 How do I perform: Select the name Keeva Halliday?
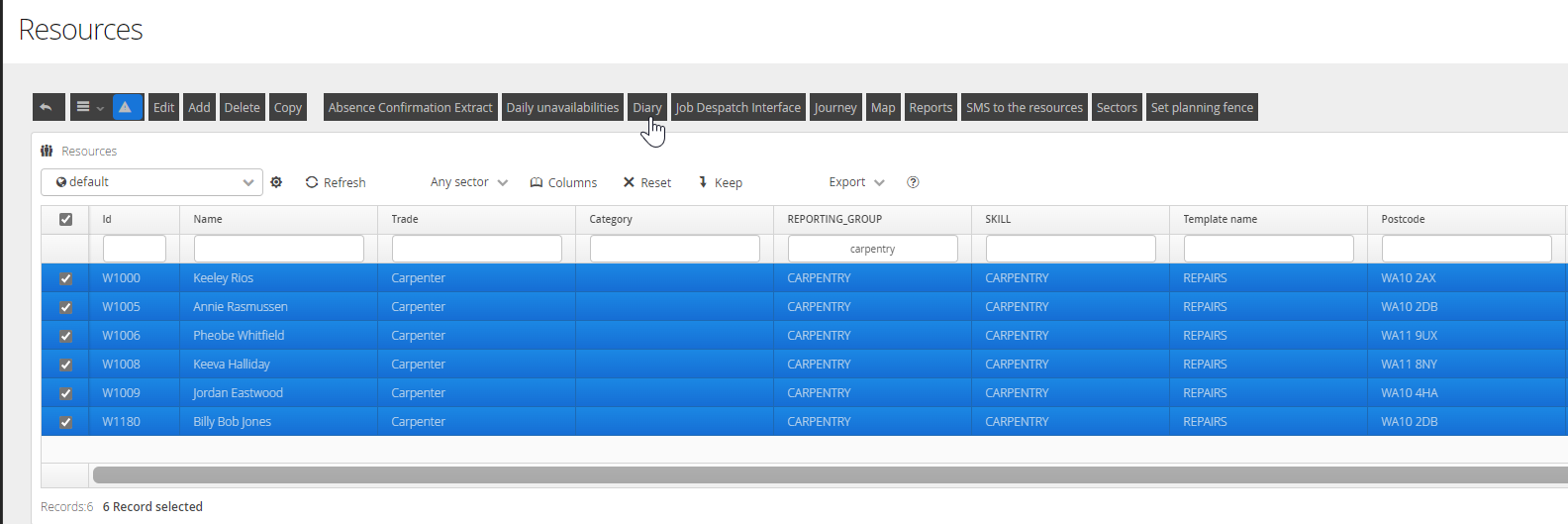coord(232,365)
